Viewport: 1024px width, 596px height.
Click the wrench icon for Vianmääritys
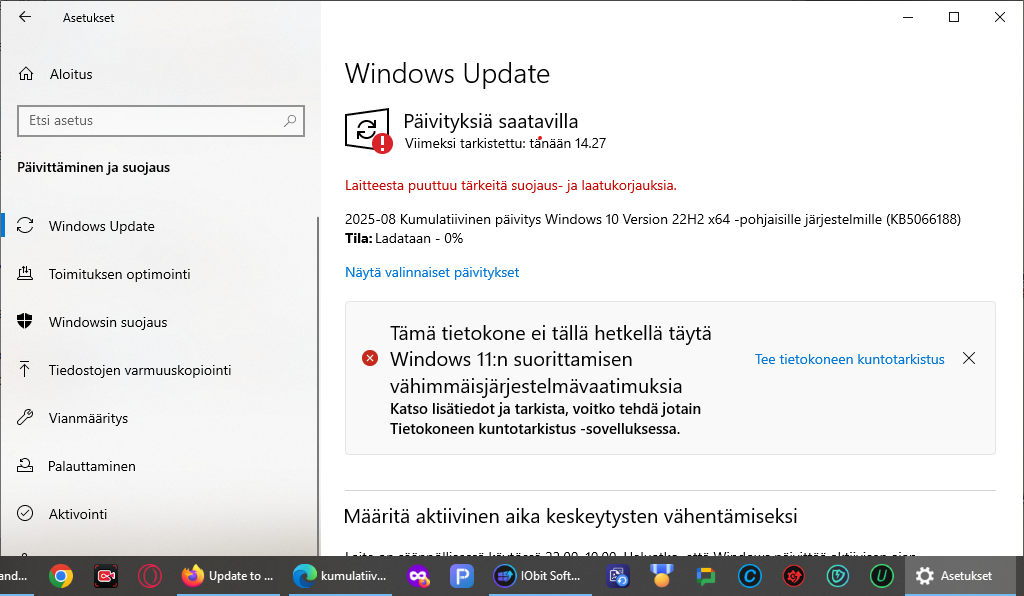[25, 417]
